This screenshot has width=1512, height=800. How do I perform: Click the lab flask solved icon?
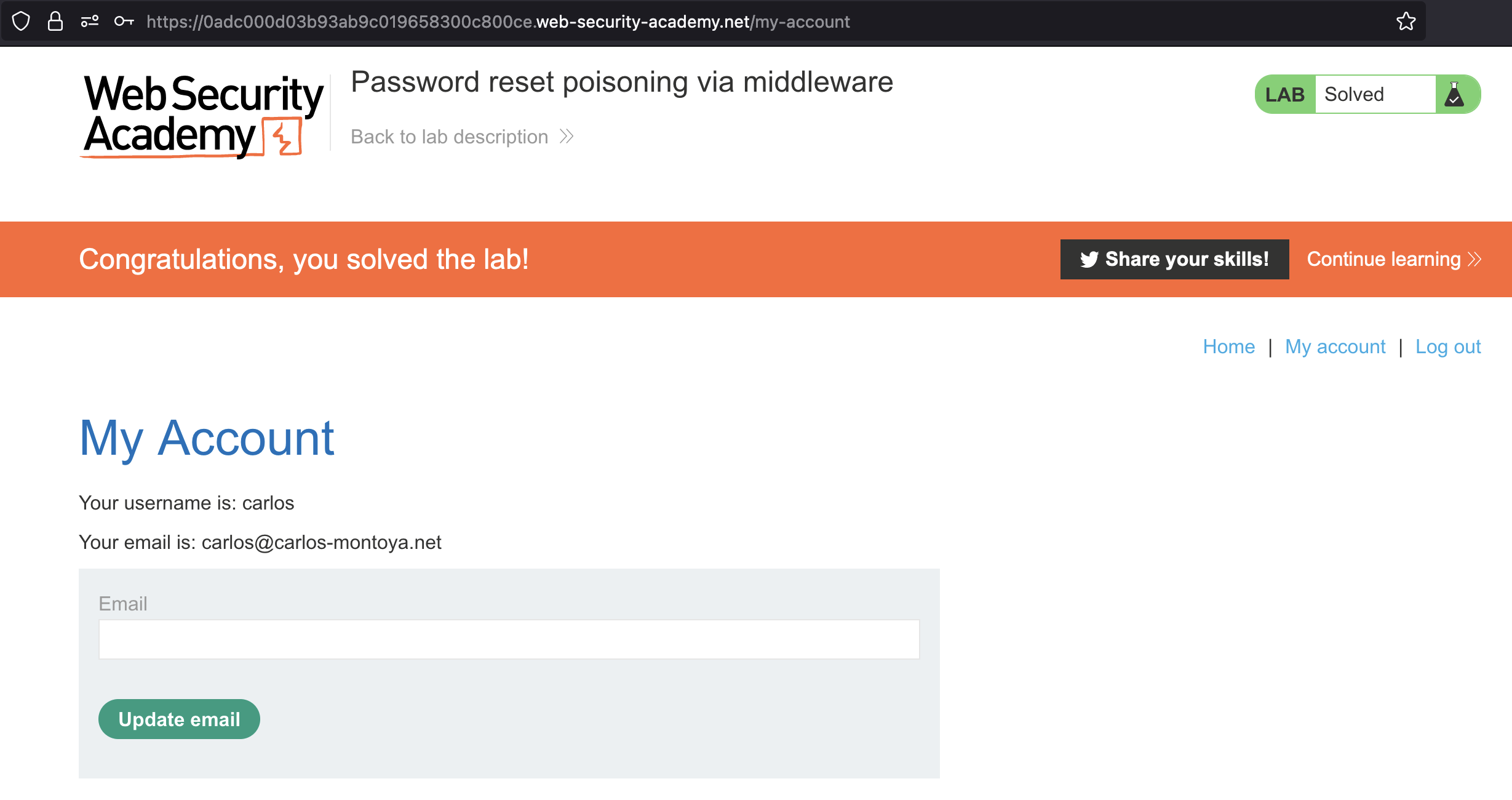coord(1454,95)
